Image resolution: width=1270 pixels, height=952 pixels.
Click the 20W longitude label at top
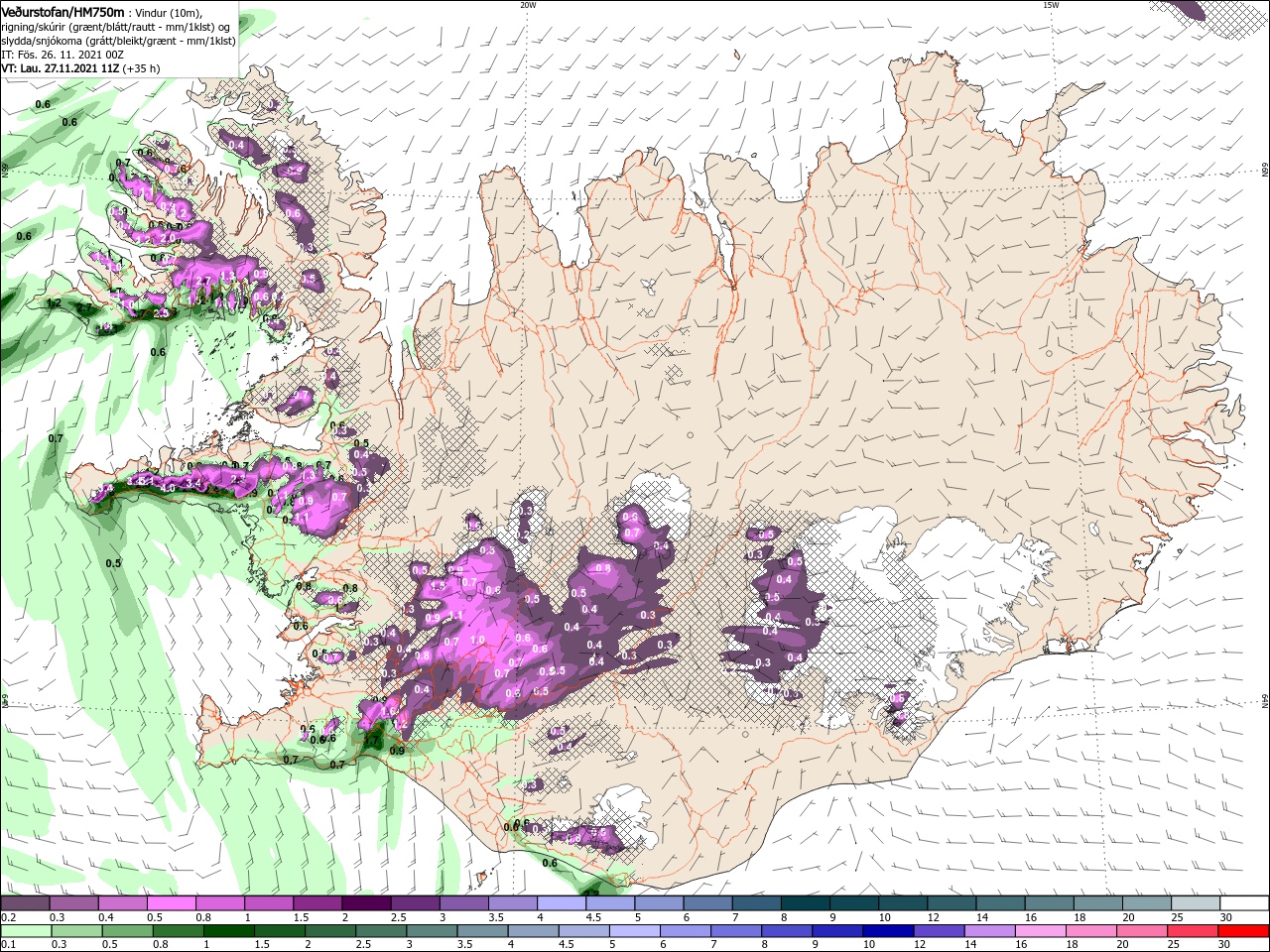528,5
